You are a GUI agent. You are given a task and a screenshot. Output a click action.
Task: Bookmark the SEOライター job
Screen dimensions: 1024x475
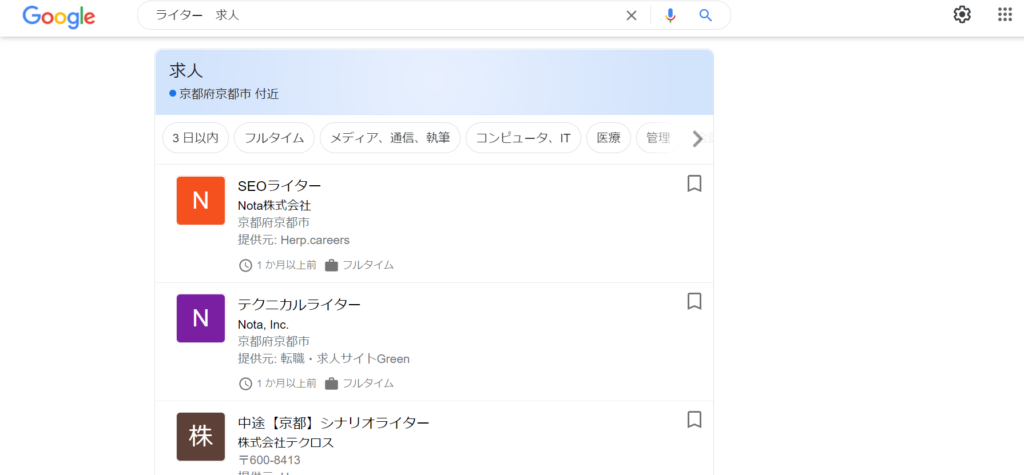[694, 184]
